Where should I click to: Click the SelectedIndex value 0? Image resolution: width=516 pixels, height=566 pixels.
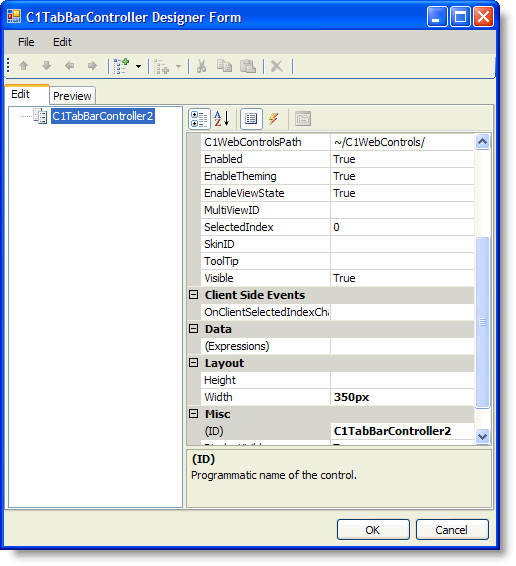pos(402,227)
